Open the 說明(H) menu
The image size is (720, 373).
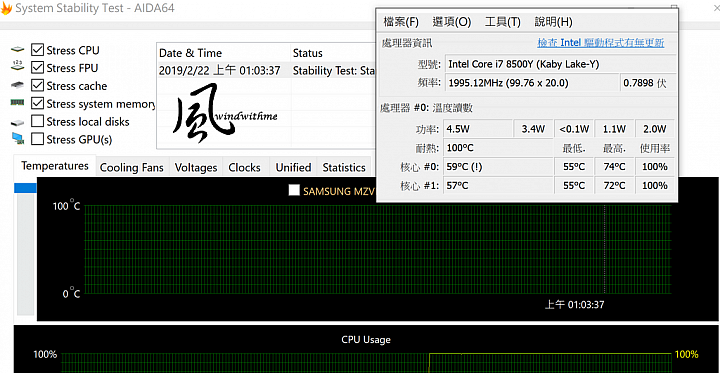coord(553,22)
